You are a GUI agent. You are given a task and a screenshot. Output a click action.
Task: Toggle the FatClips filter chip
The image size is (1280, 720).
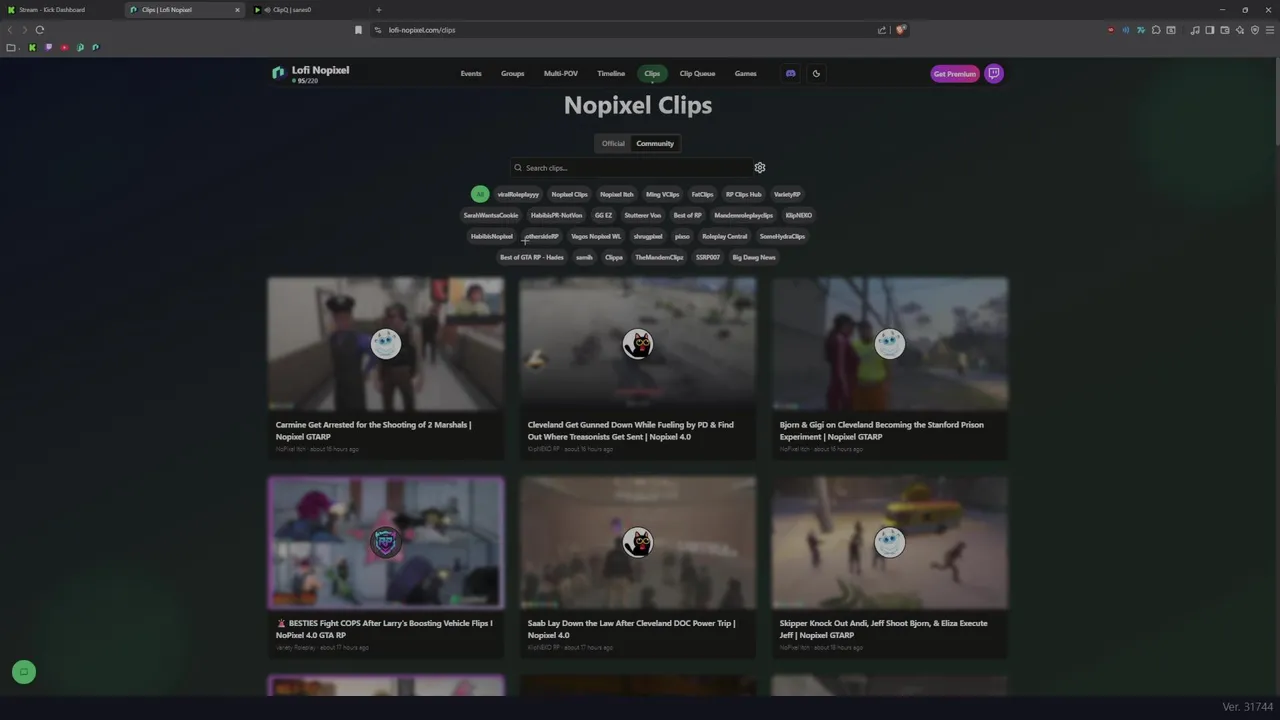(702, 194)
